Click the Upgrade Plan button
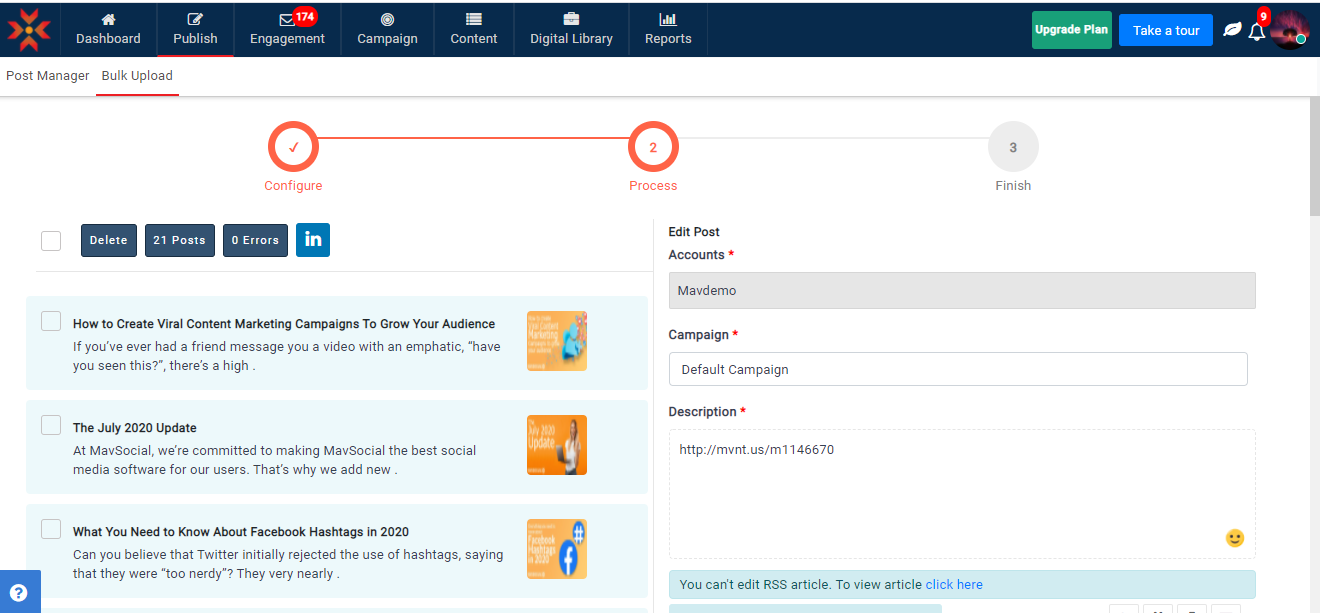The width and height of the screenshot is (1320, 613). (1071, 30)
